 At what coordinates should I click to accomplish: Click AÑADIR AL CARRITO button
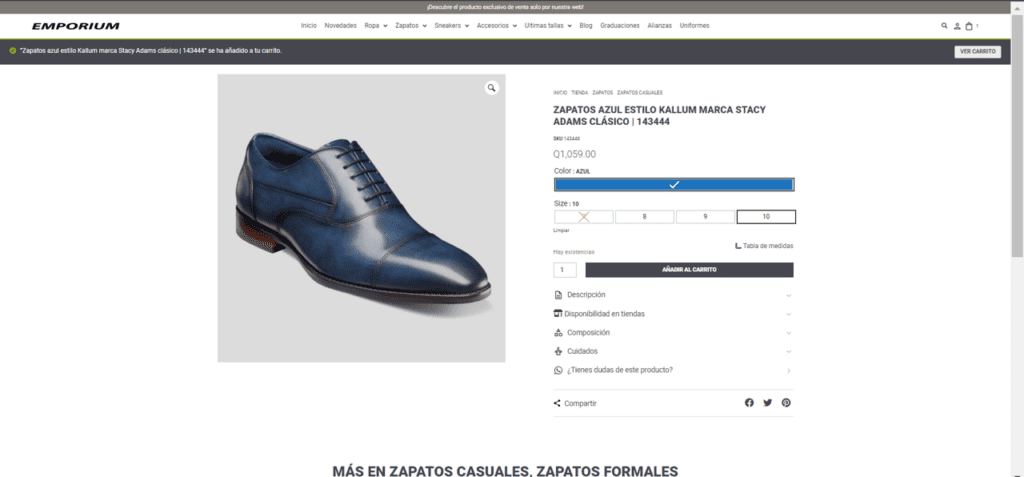coord(689,270)
